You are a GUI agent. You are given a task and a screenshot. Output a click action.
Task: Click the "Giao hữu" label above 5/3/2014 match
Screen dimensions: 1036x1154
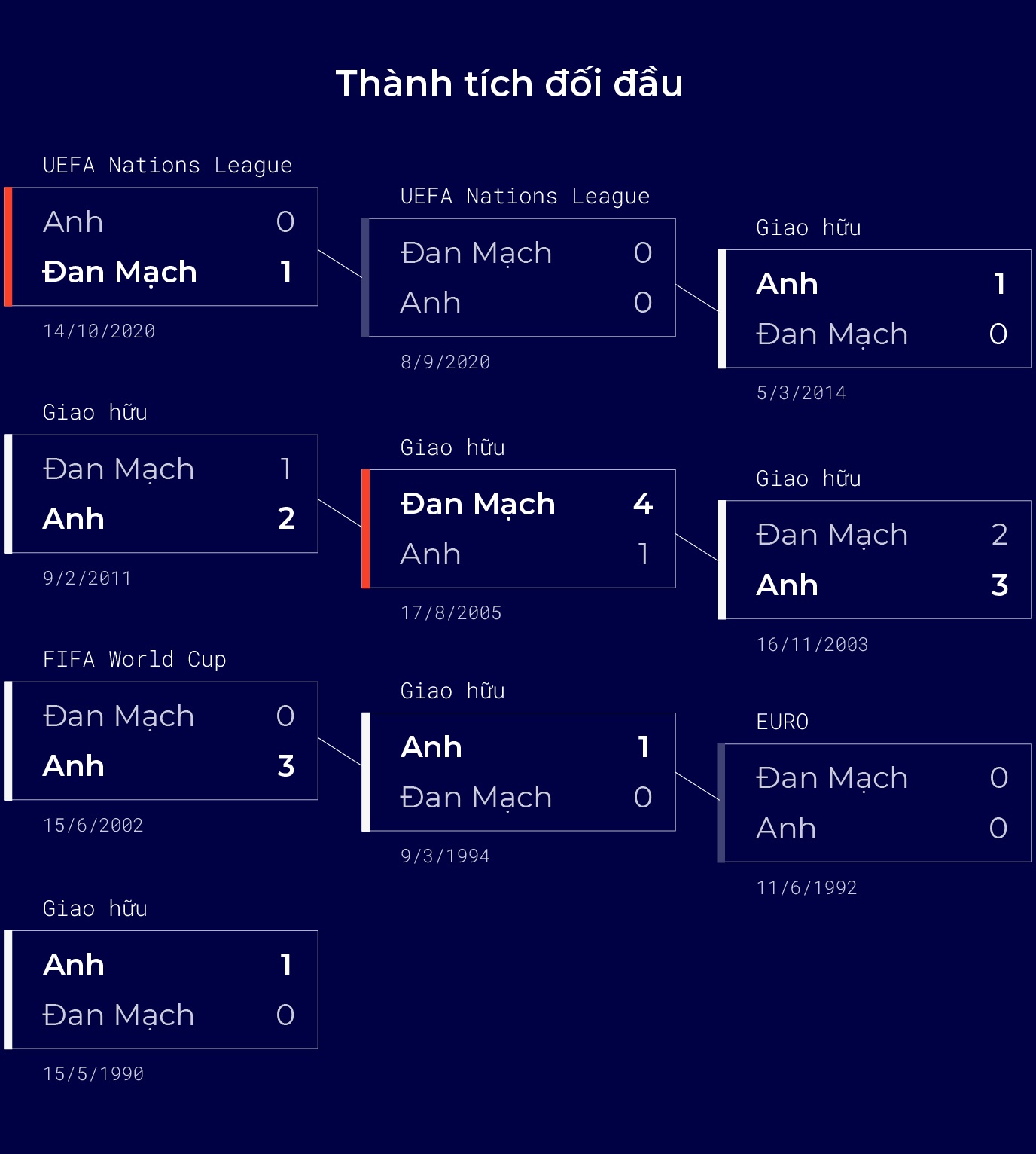[x=809, y=227]
